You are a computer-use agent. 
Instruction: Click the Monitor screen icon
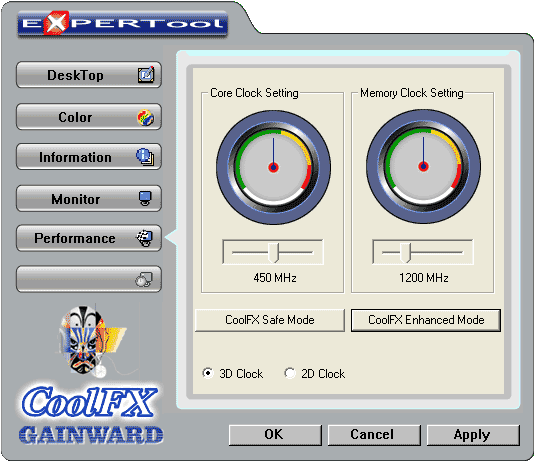click(145, 198)
